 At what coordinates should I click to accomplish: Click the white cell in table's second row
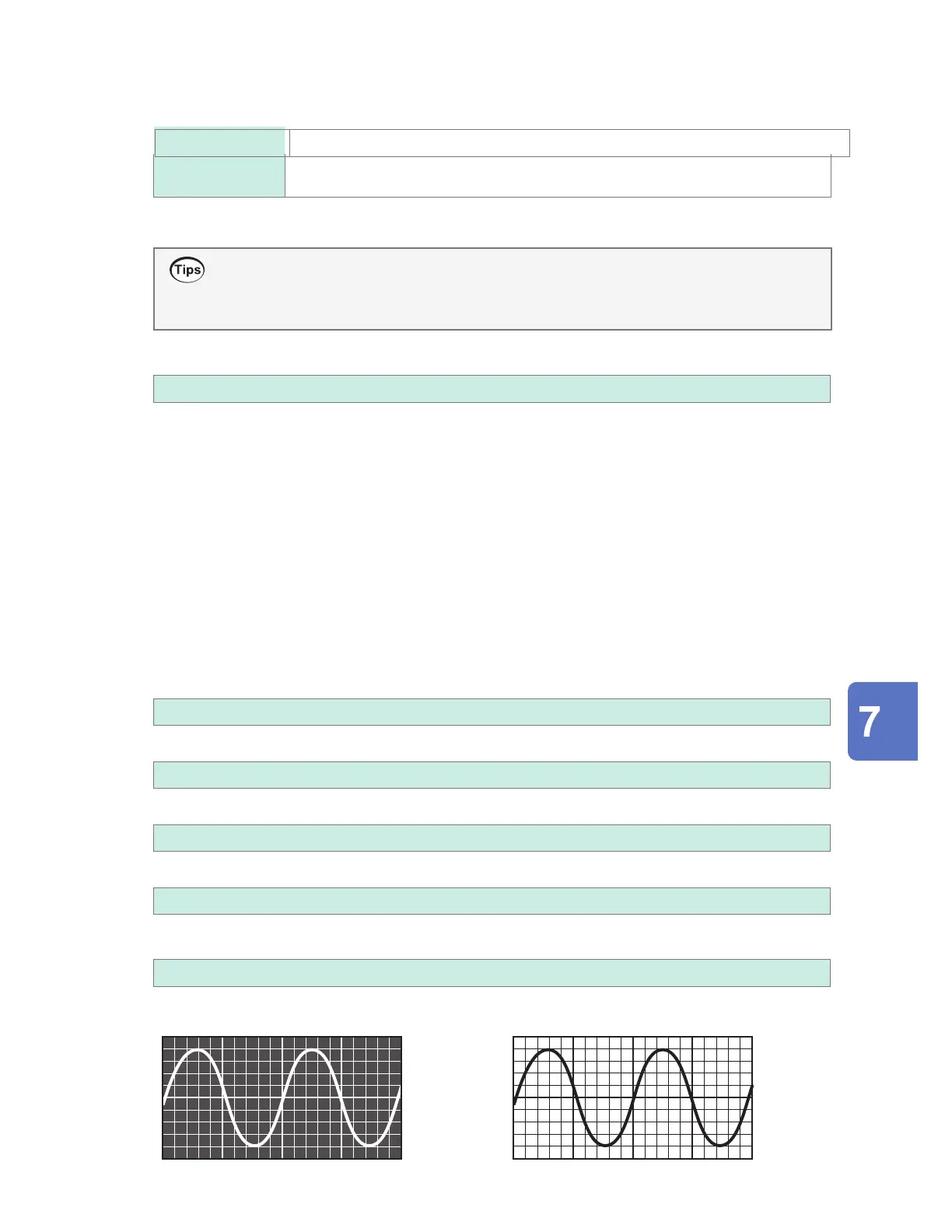(x=558, y=177)
